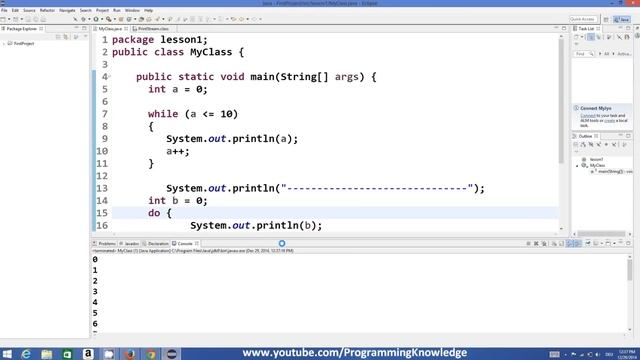
Task: Click the Windows Start button
Action: [x=7, y=353]
